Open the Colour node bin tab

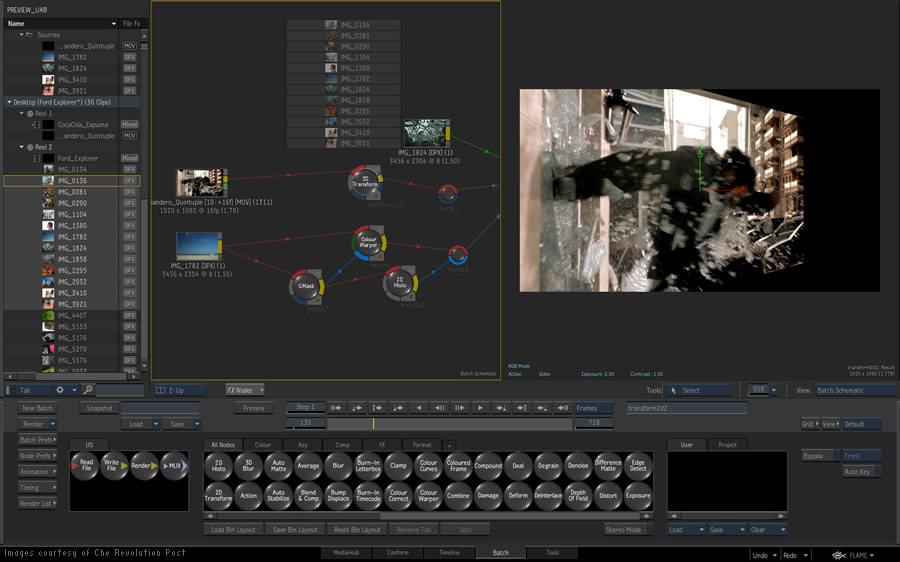263,444
